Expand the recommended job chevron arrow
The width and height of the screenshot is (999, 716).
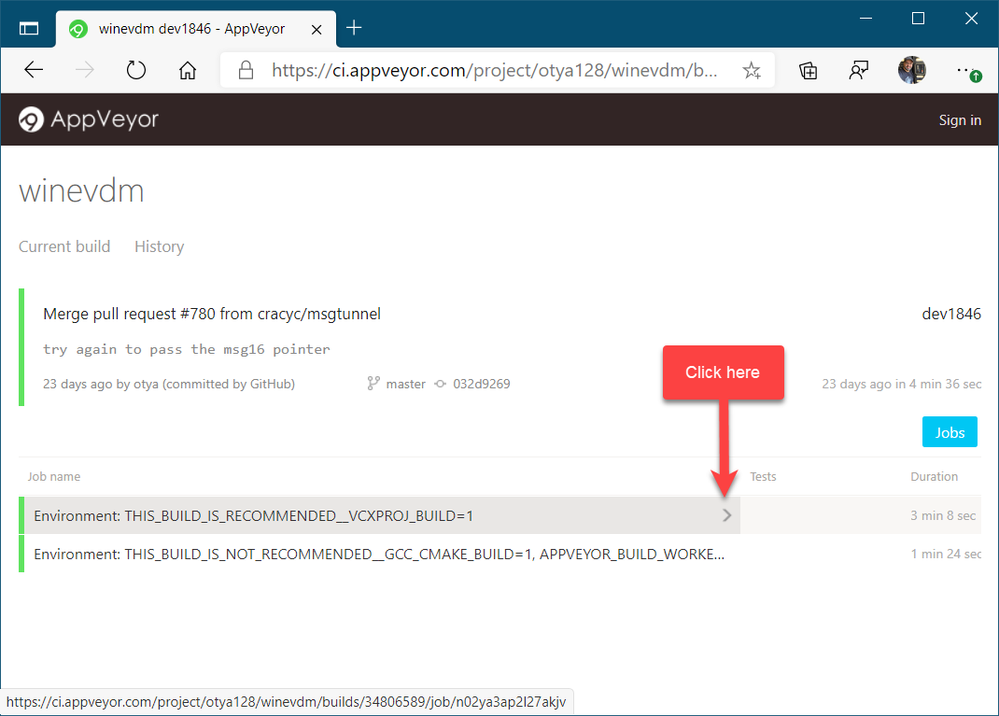coord(727,515)
